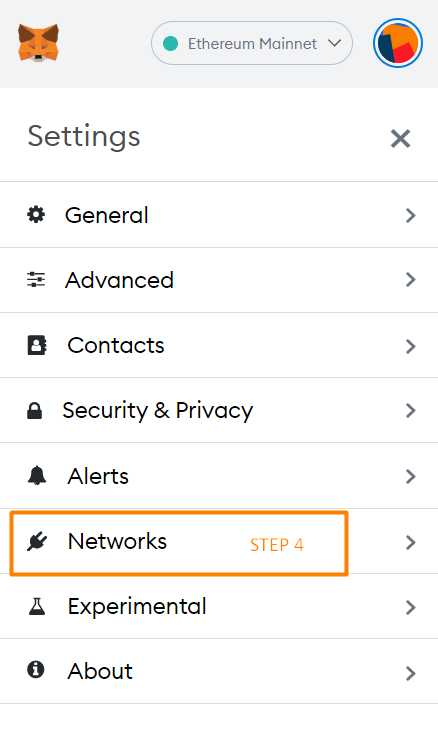Open the Security & Privacy entry

click(219, 410)
